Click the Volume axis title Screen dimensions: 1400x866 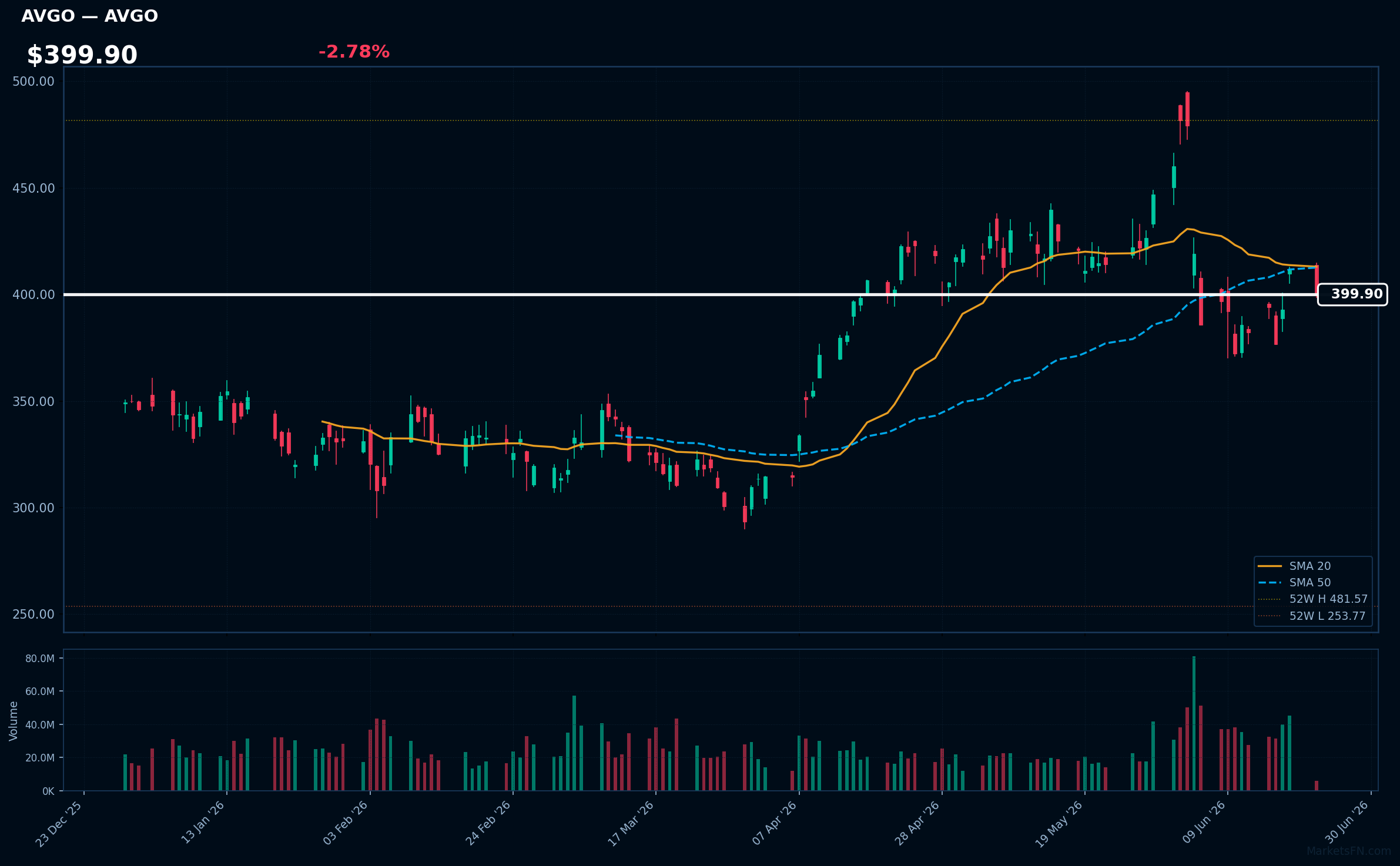point(14,721)
